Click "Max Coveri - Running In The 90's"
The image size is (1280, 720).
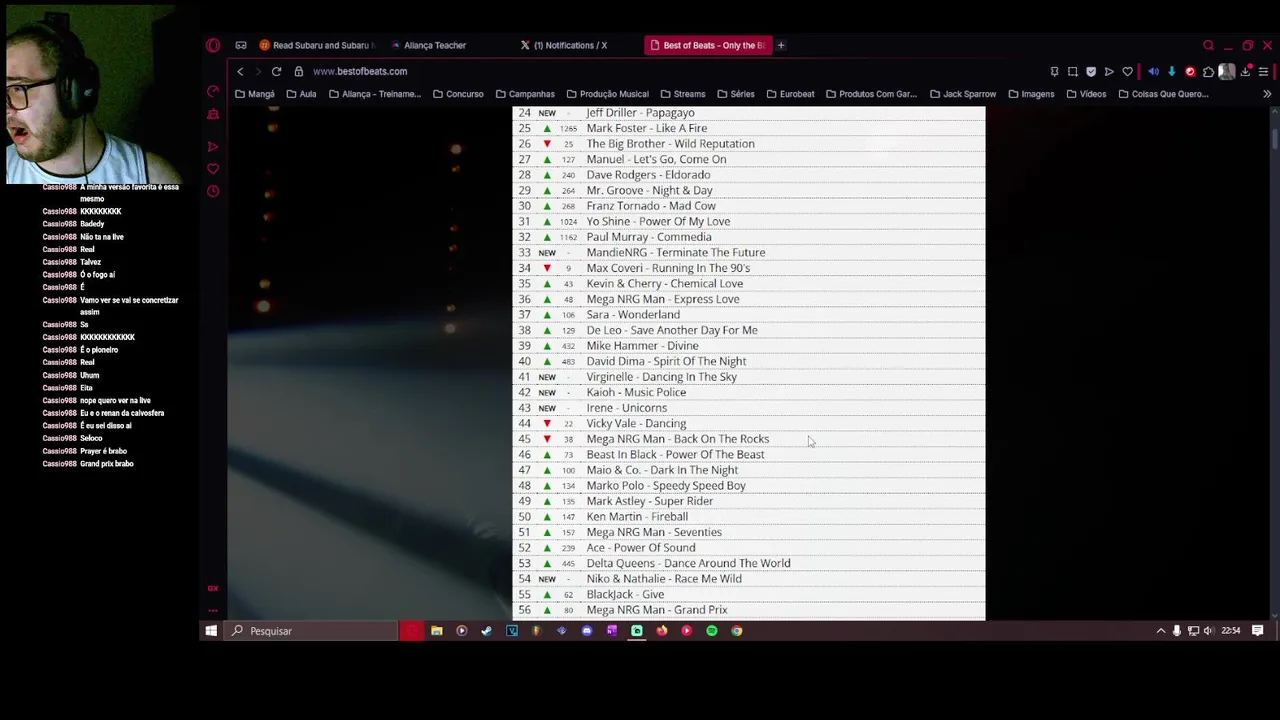click(x=668, y=268)
